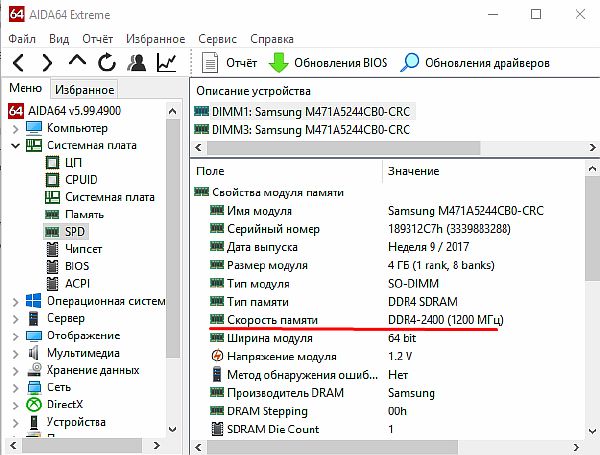Screen dimensions: 600x455
Task: Switch to the Избранное tab in left panel
Action: point(84,90)
